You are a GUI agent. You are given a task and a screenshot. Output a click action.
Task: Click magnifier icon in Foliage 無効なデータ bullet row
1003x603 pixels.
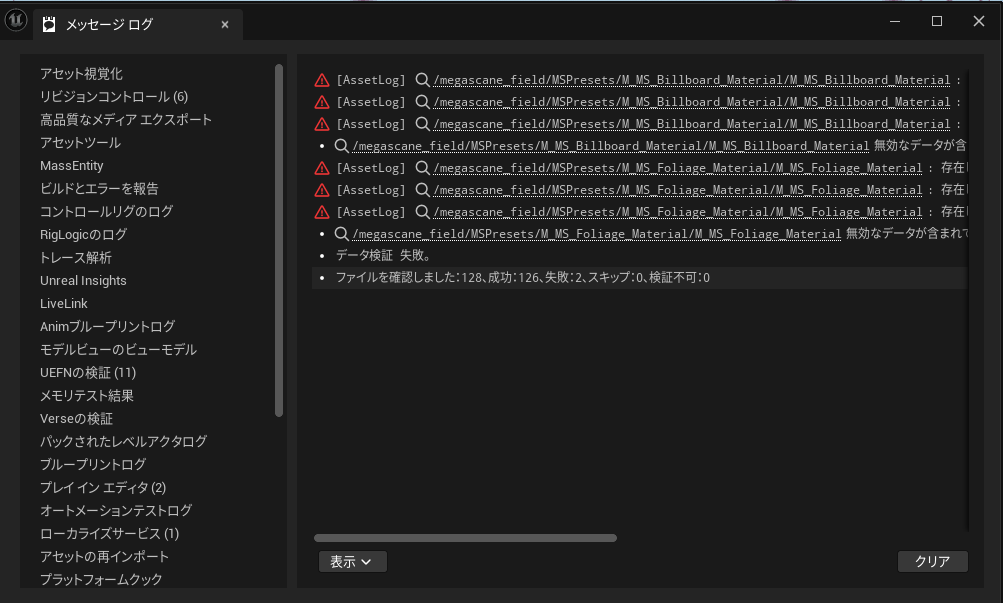coord(342,234)
